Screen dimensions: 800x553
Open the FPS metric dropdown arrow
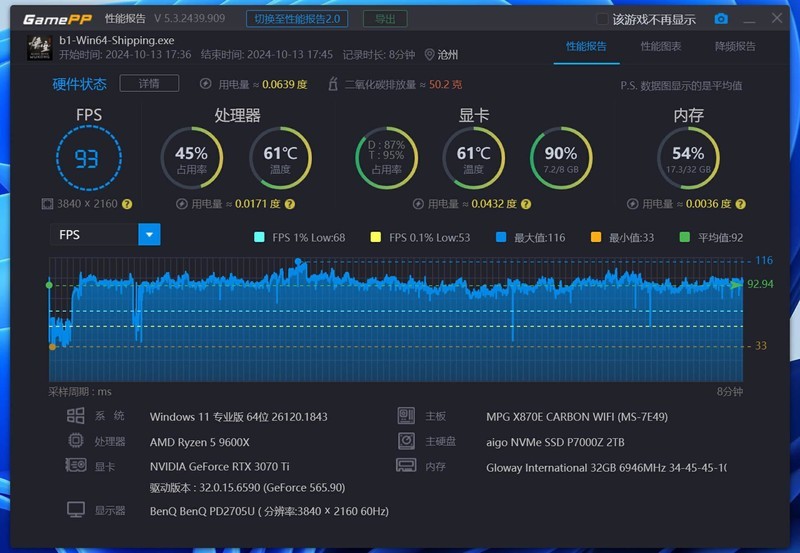pos(149,235)
